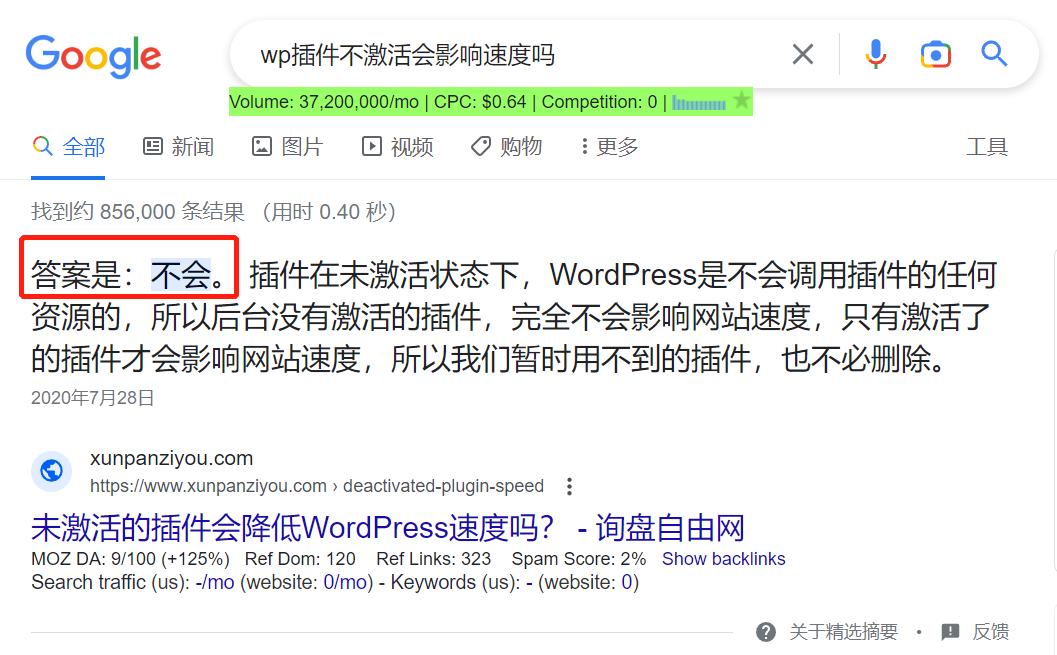Click CPC: $0.64 text
The width and height of the screenshot is (1057, 655).
tap(480, 102)
